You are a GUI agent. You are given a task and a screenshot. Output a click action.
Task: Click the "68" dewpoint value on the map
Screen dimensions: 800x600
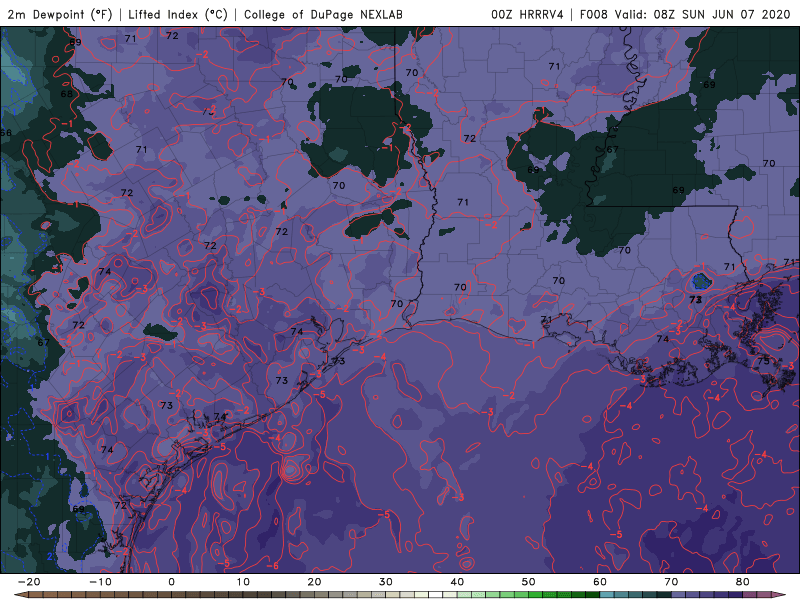(x=66, y=94)
